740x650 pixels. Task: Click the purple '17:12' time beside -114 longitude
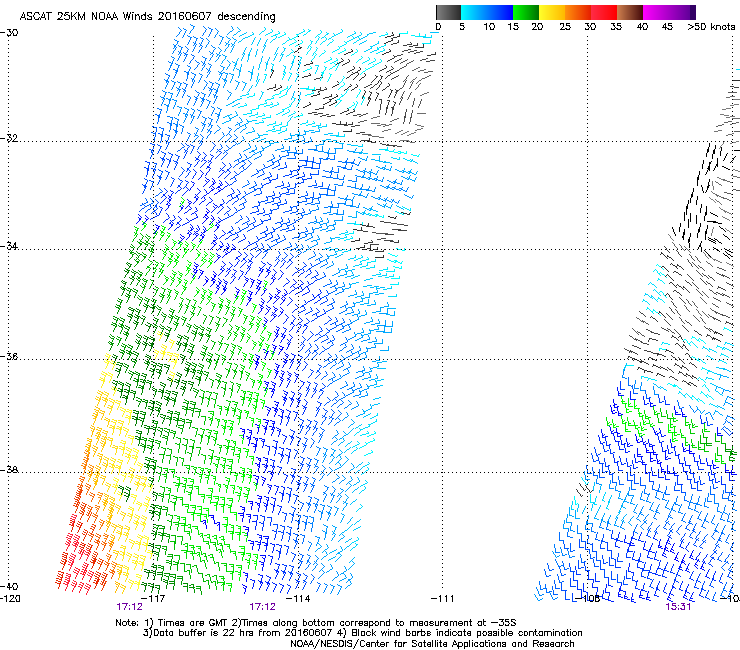262,607
